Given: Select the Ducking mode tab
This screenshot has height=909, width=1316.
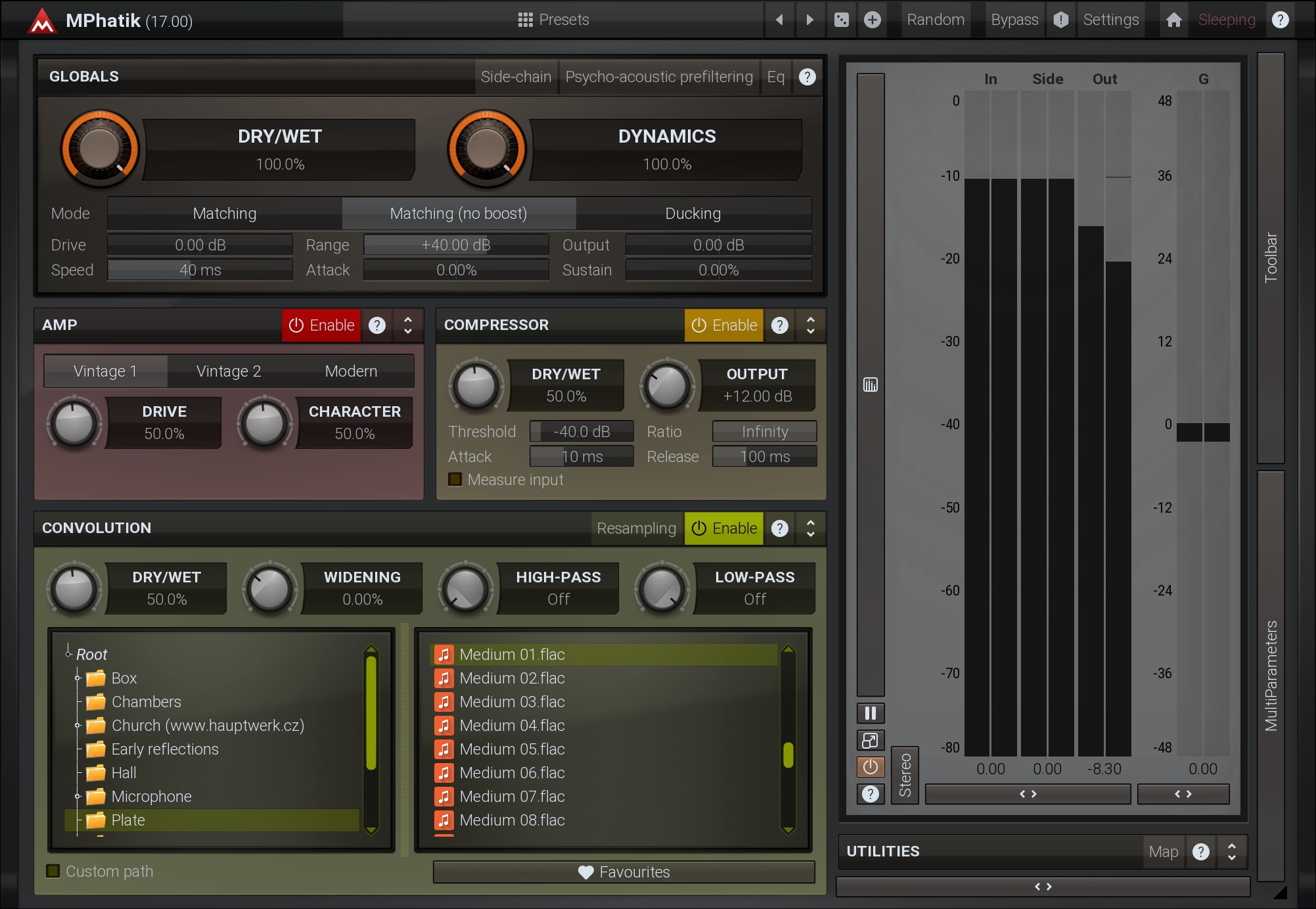Looking at the screenshot, I should click(692, 214).
